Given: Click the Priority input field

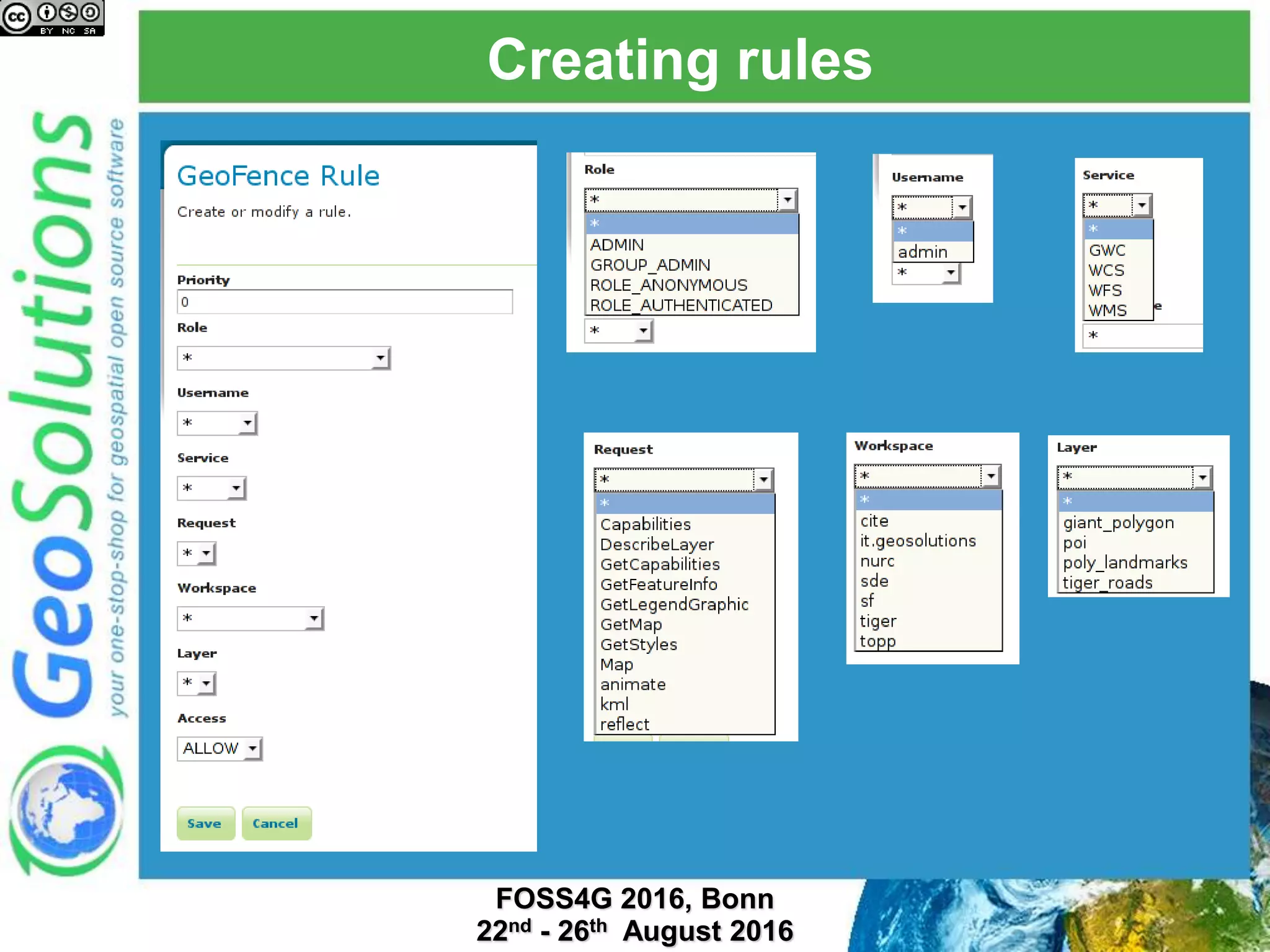Looking at the screenshot, I should (345, 302).
